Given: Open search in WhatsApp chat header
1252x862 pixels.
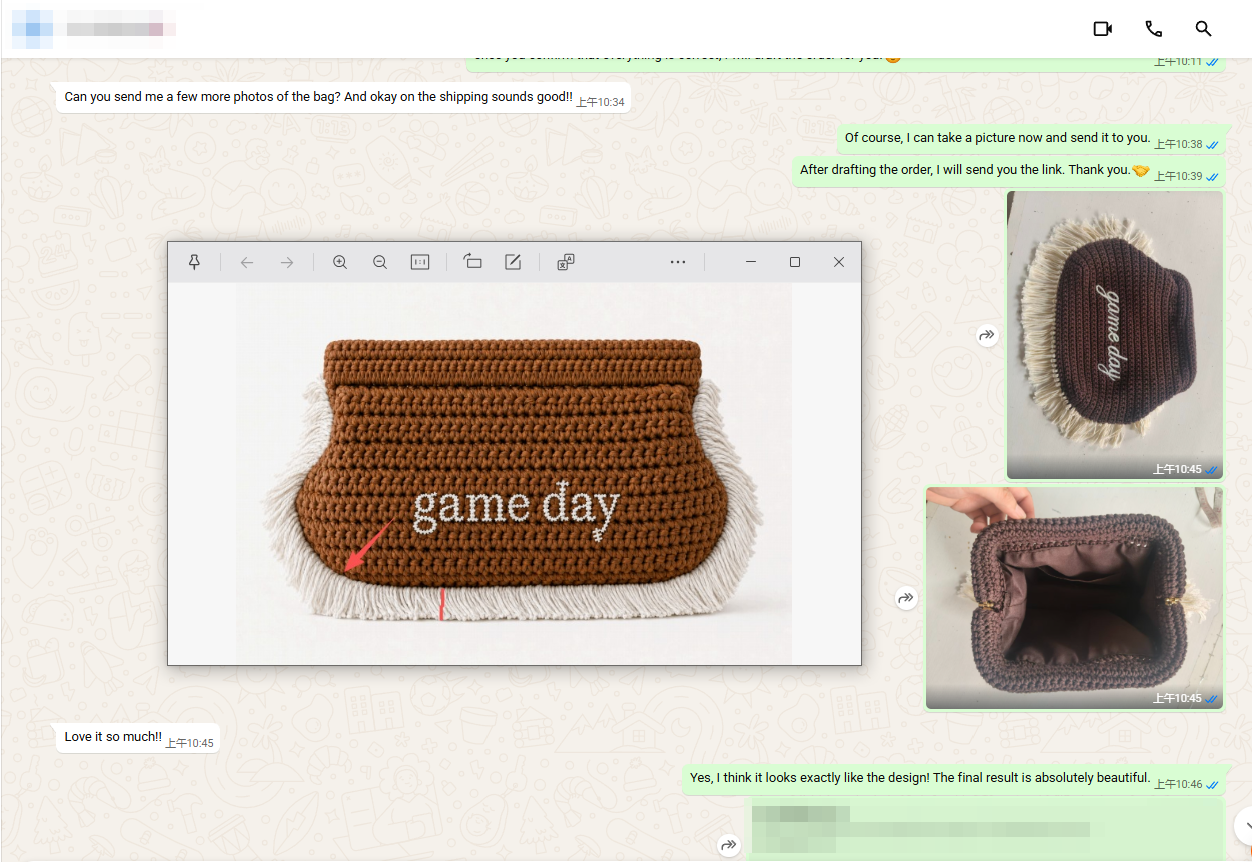Looking at the screenshot, I should pos(1204,29).
